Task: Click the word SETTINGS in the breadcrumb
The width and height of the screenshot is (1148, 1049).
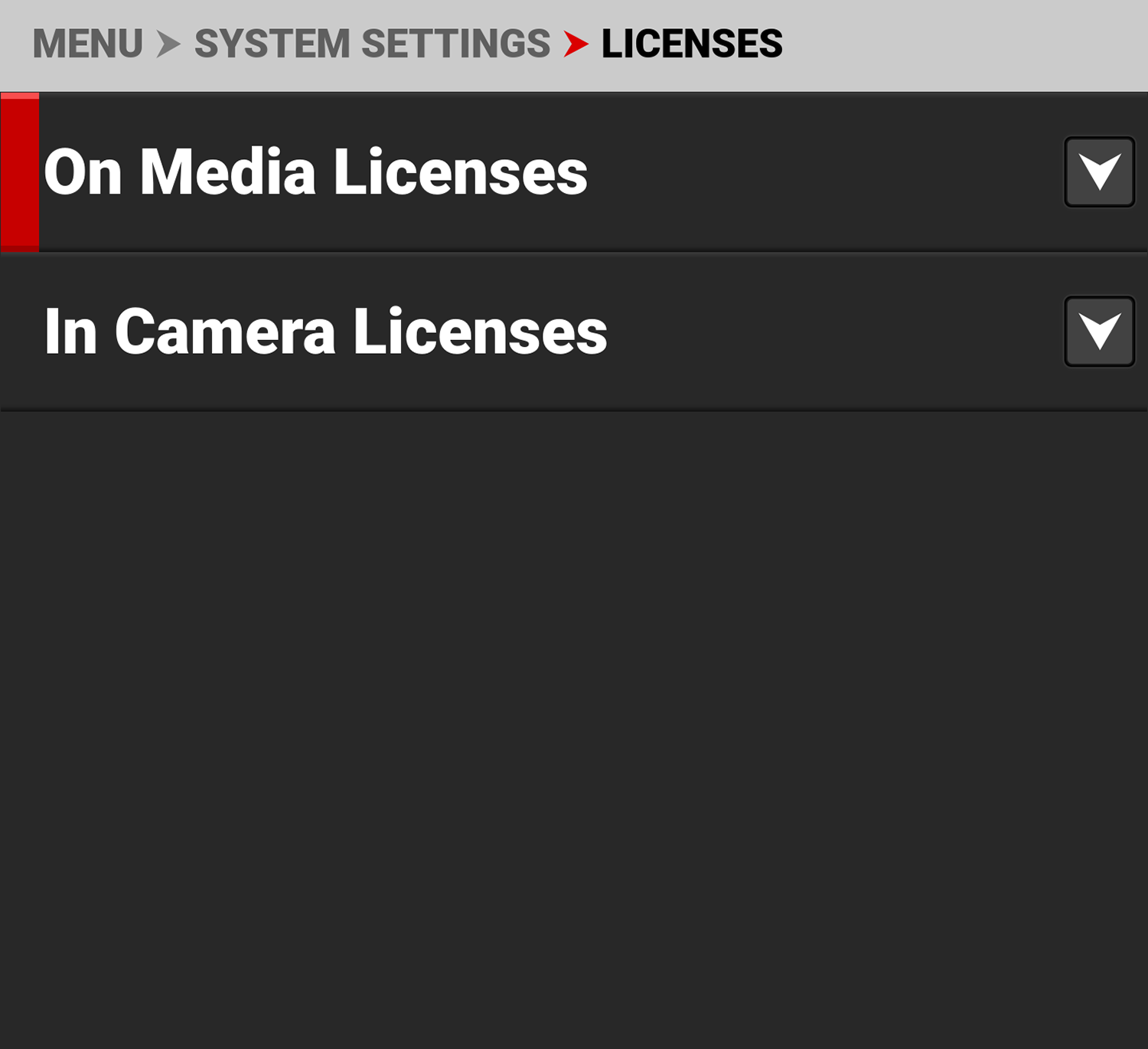Action: 455,44
